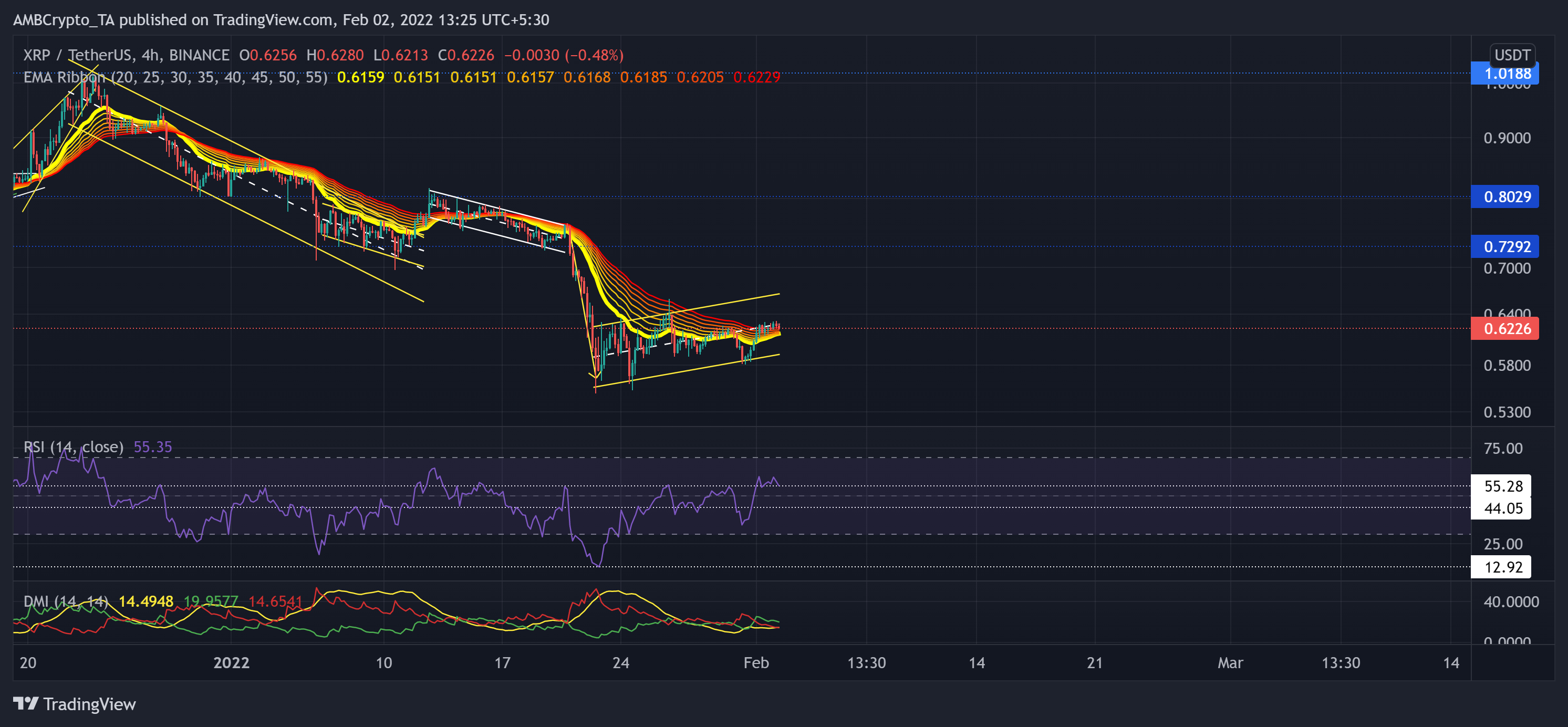Viewport: 1568px width, 727px height.
Task: Click the DMI axis label 40.0000
Action: tap(1511, 602)
